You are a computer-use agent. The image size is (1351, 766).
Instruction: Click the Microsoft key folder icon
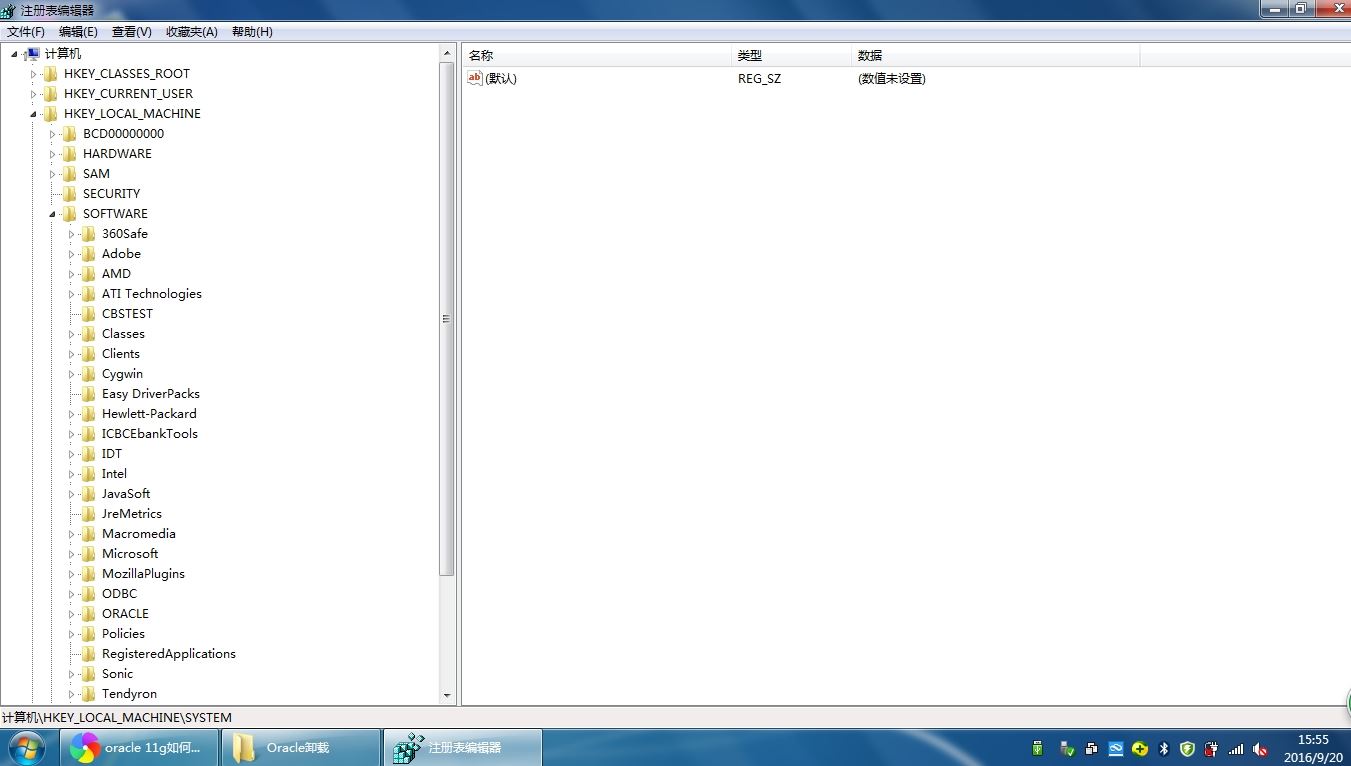88,554
